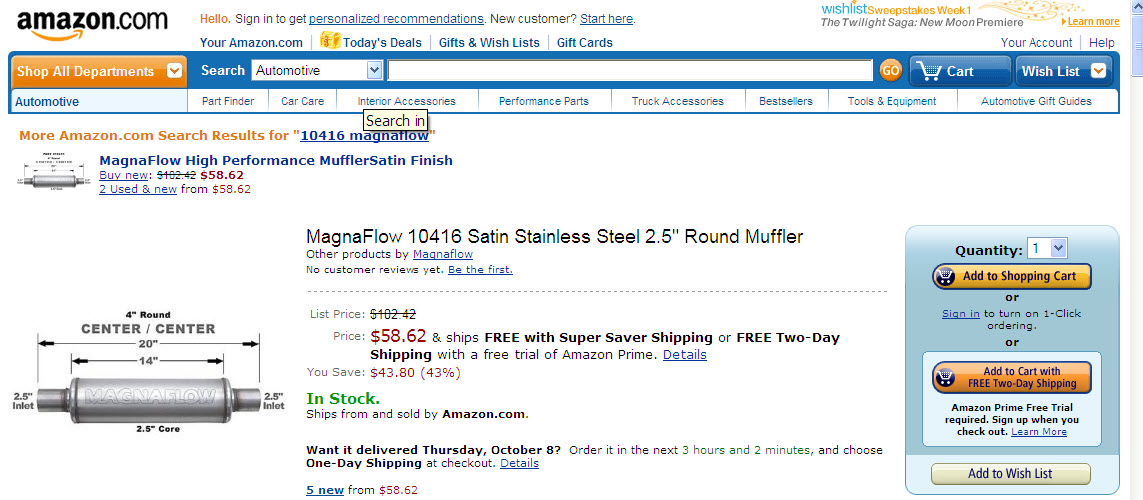1143x500 pixels.
Task: Expand the Shop All Departments dropdown arrow
Action: [x=173, y=71]
